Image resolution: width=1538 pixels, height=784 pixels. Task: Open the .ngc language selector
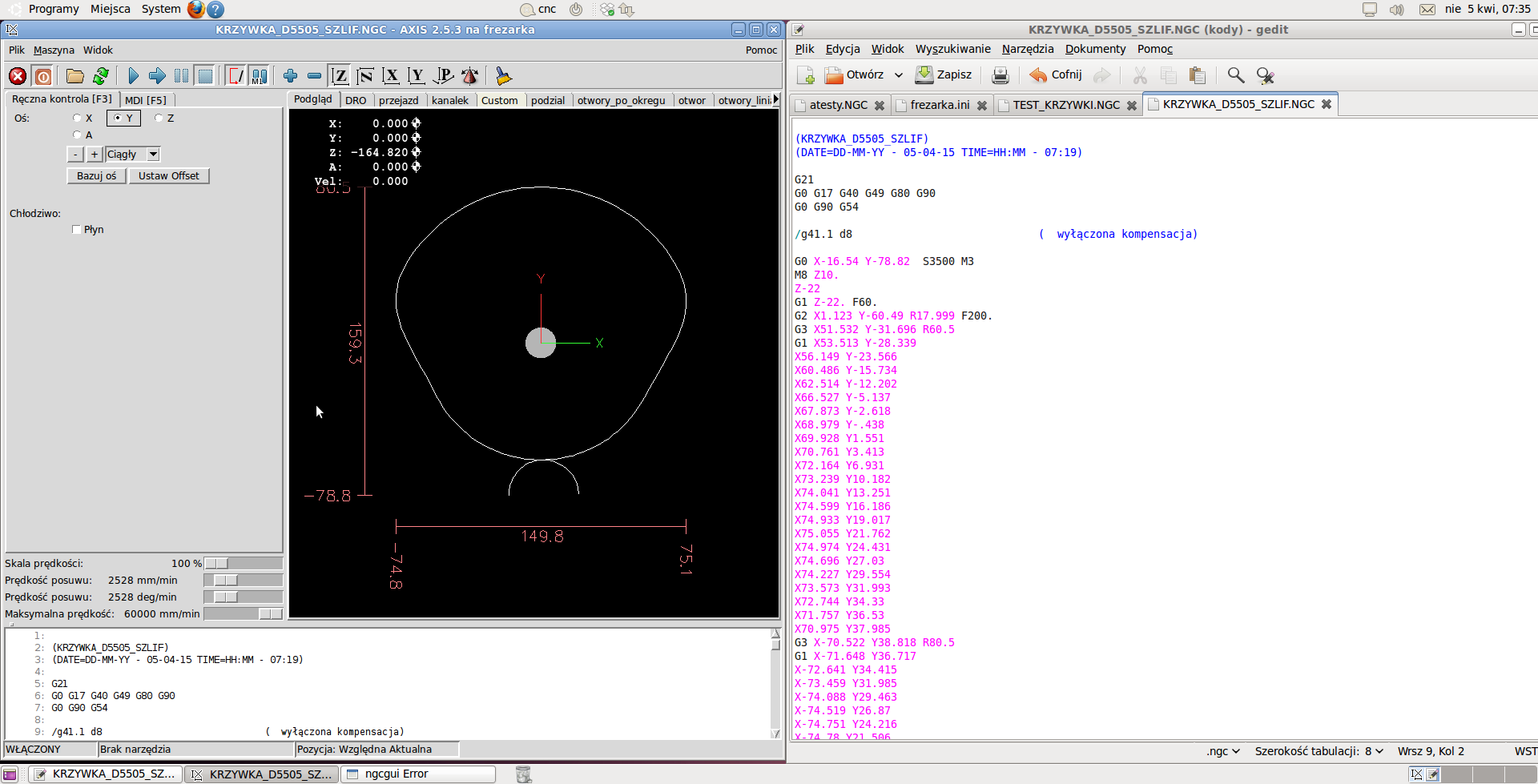[1223, 751]
